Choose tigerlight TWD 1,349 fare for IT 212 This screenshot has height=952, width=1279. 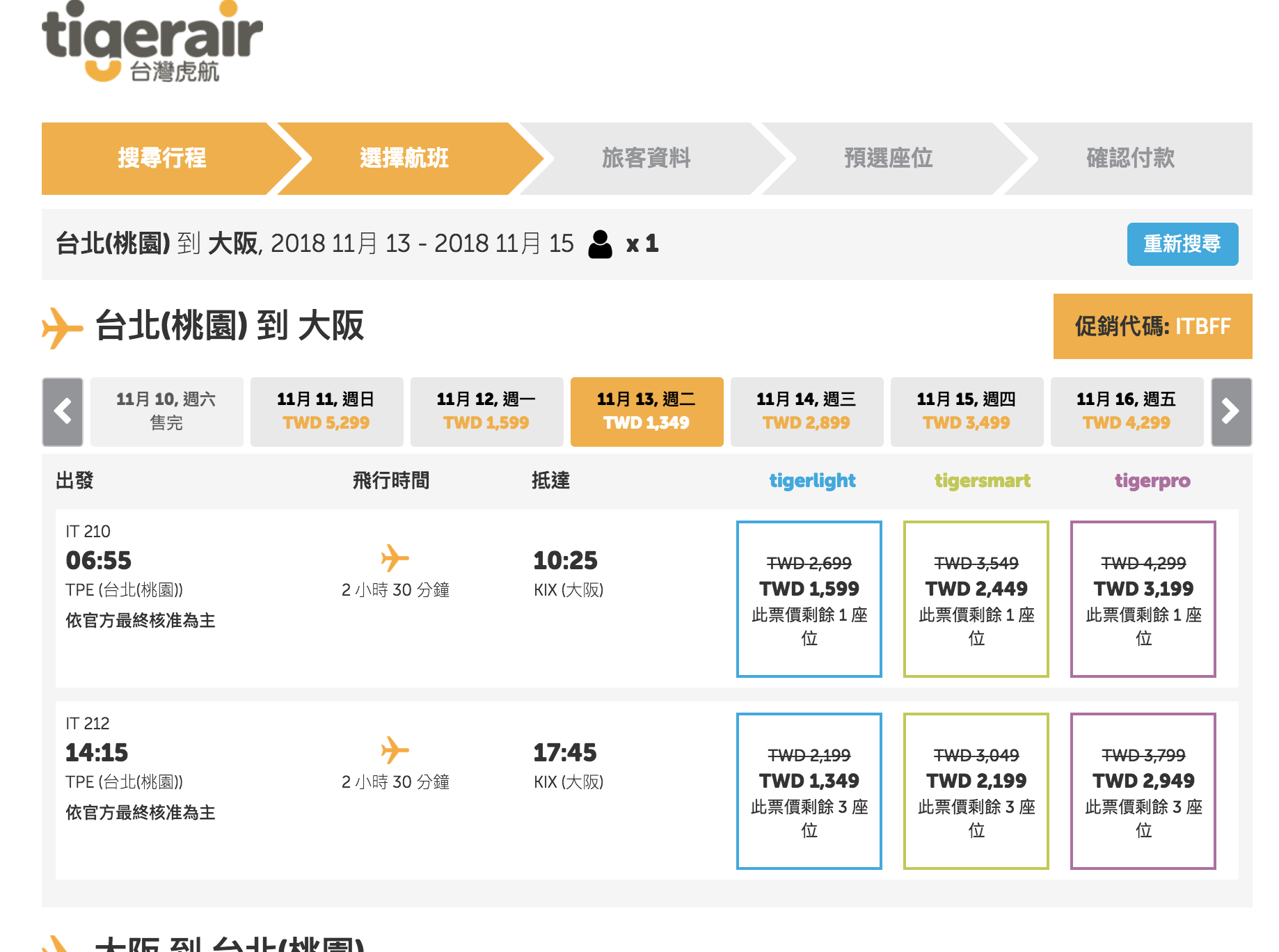point(809,791)
